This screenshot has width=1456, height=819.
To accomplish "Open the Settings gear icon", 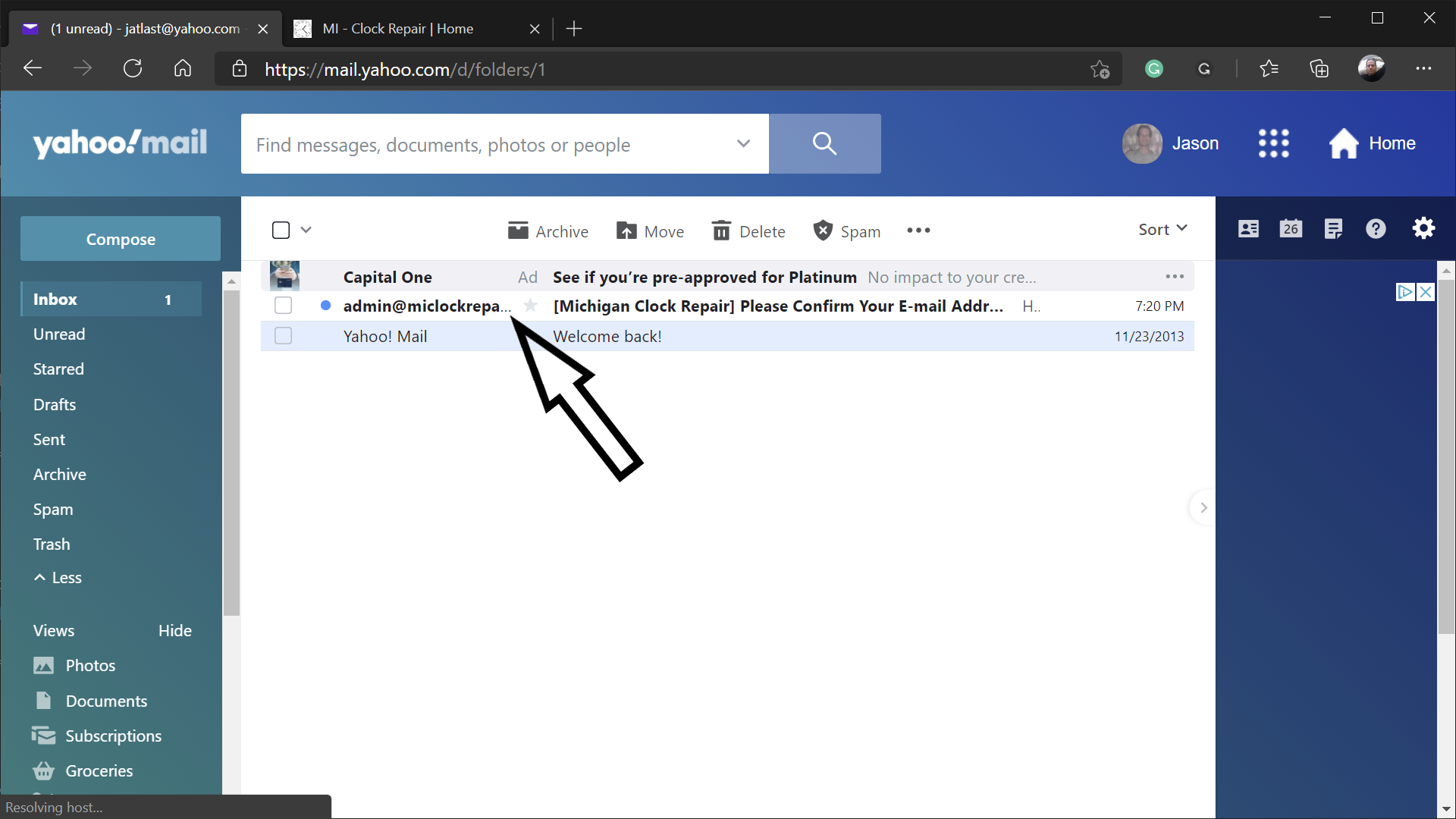I will point(1423,228).
